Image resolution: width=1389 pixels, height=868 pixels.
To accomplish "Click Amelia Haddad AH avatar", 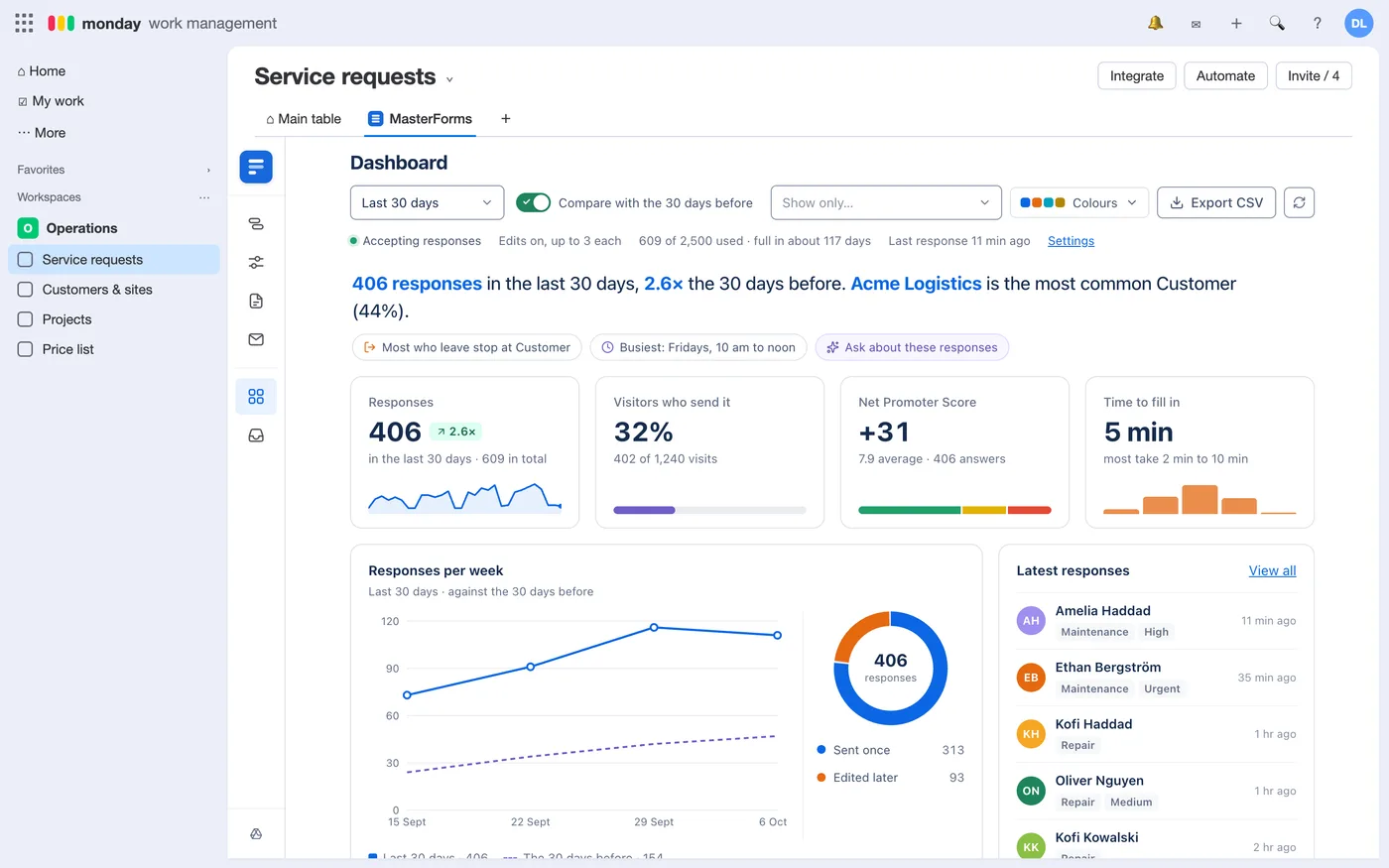I will click(1031, 621).
